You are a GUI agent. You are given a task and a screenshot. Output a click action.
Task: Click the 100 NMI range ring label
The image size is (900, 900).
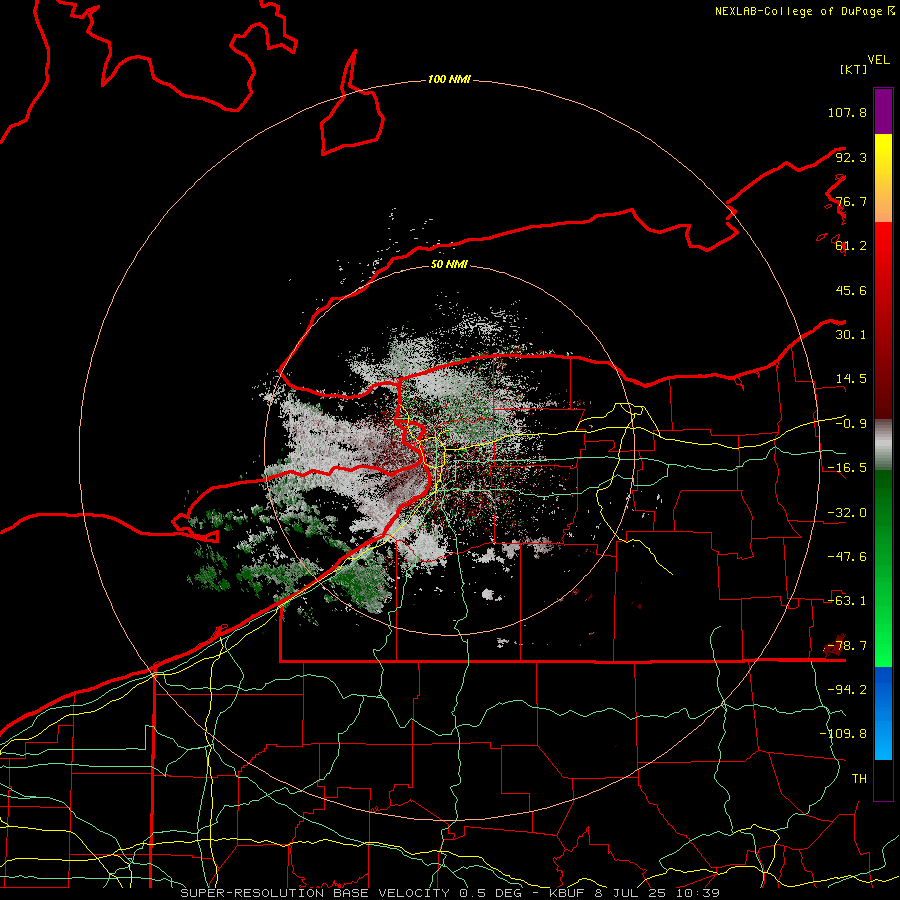449,79
